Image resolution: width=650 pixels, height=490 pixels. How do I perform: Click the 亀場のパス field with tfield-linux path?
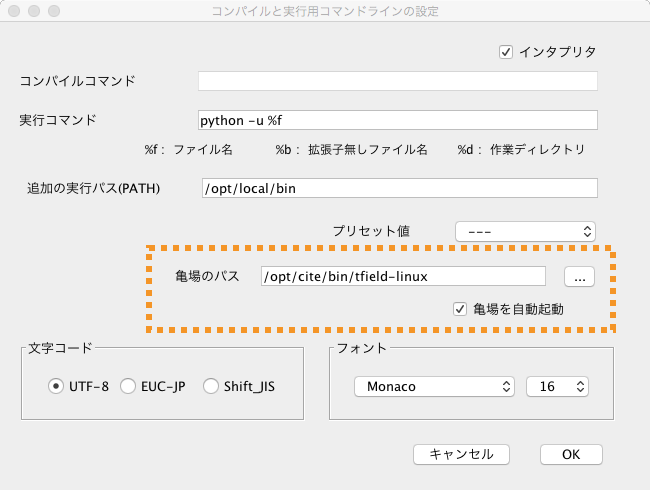click(x=402, y=276)
